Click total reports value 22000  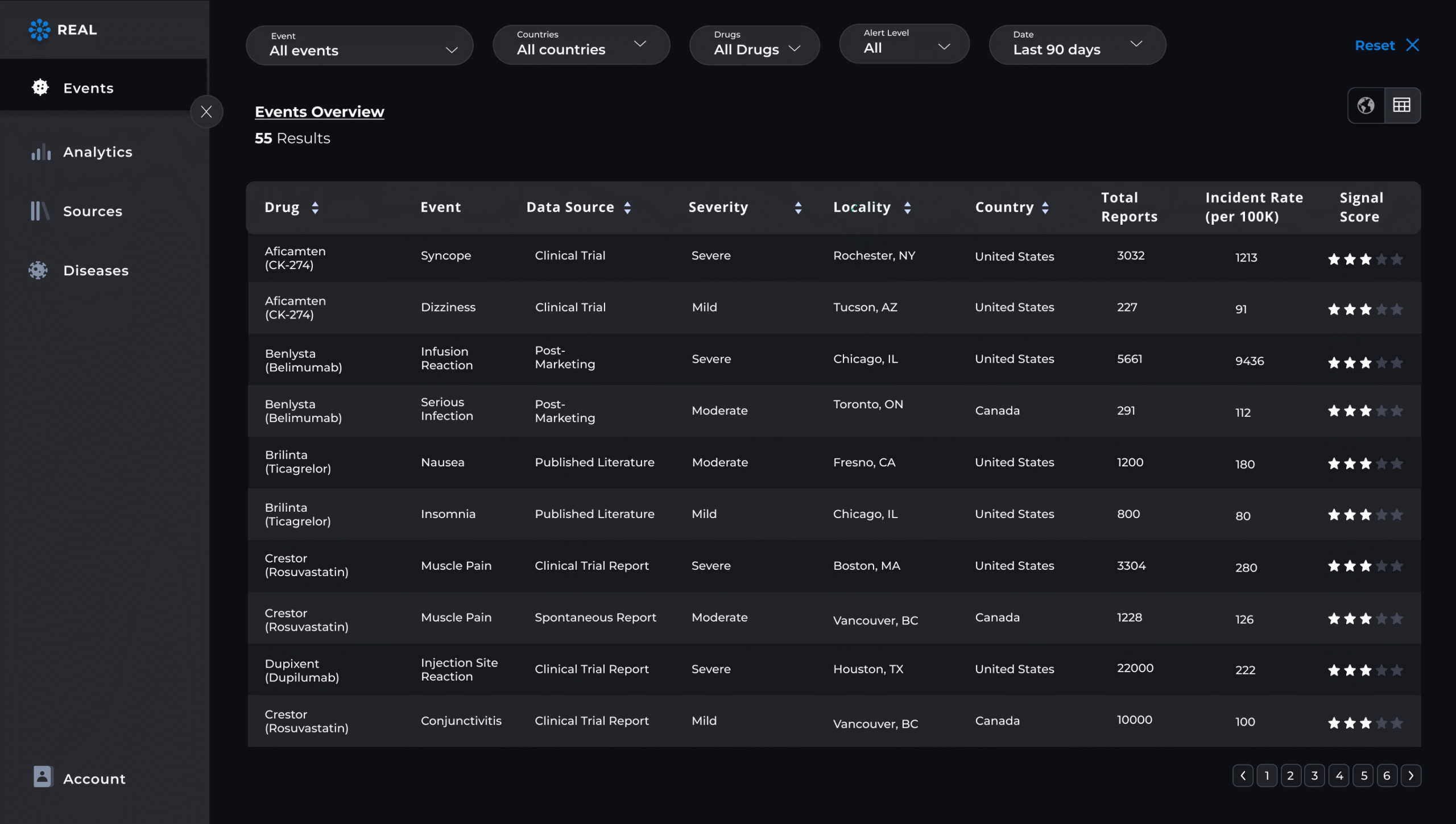(x=1135, y=668)
